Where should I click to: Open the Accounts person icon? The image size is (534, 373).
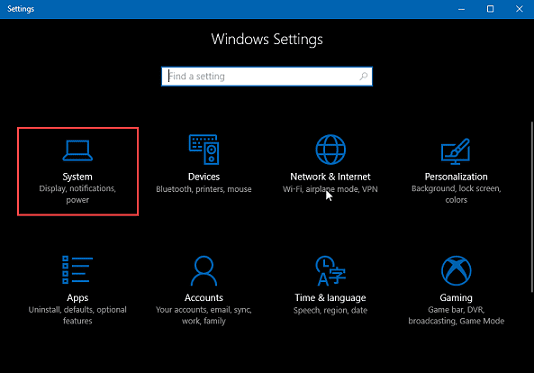tap(204, 270)
